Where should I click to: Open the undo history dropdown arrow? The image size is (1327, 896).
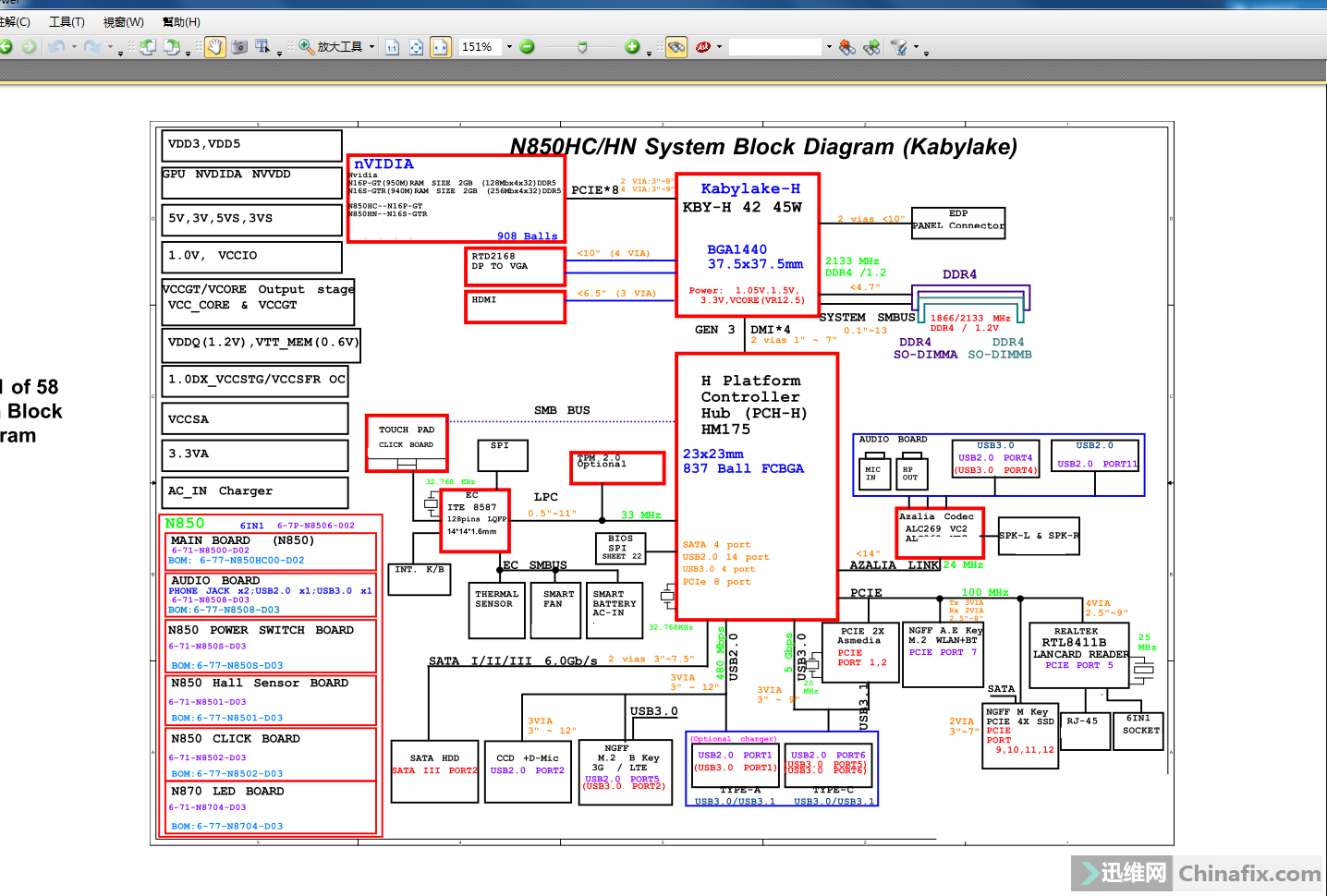tap(73, 46)
